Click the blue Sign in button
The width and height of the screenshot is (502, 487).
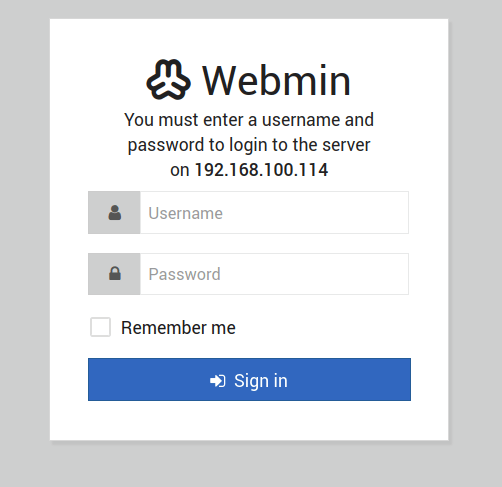[x=249, y=379]
